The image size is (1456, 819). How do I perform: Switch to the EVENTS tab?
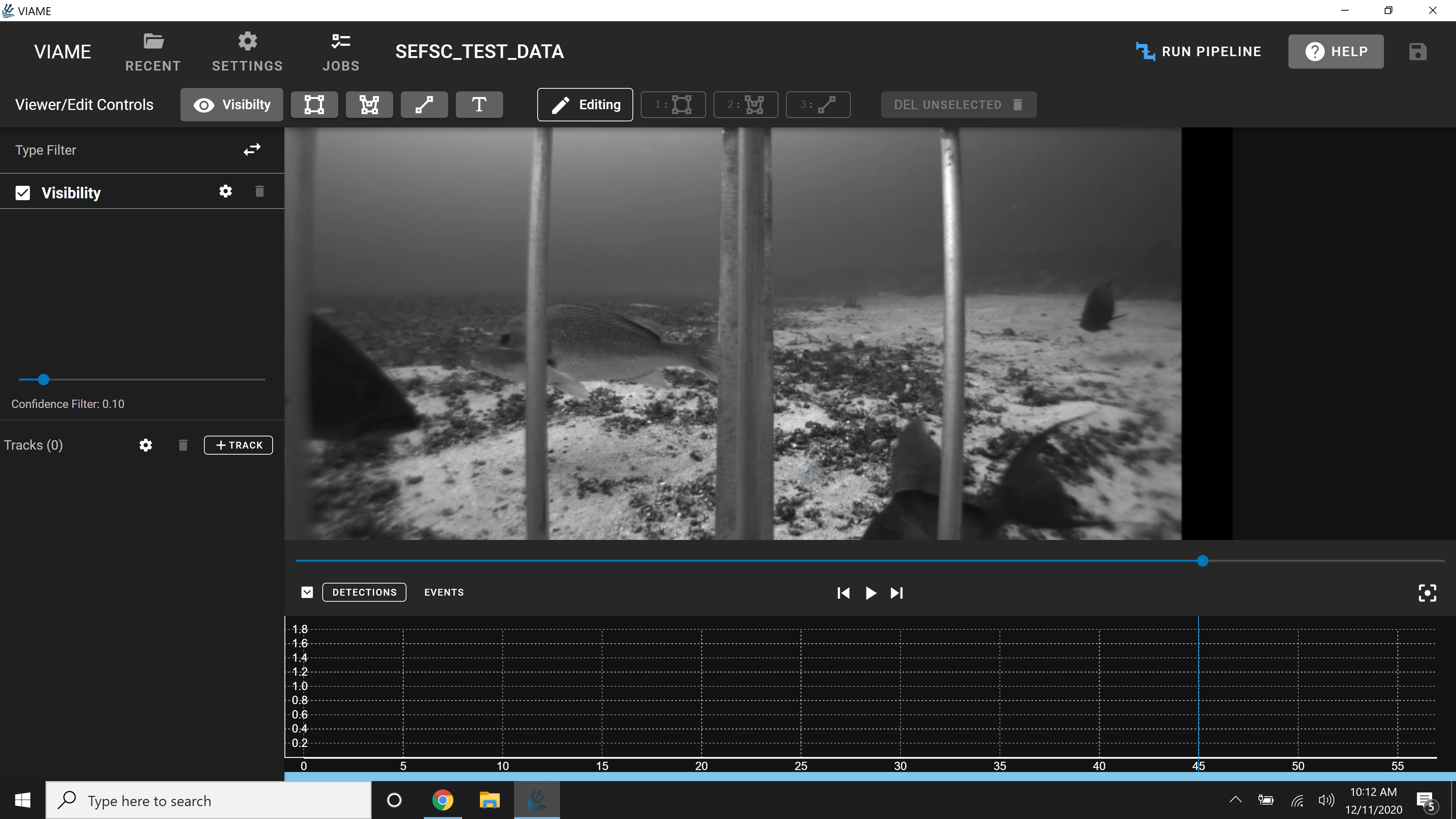click(x=444, y=592)
